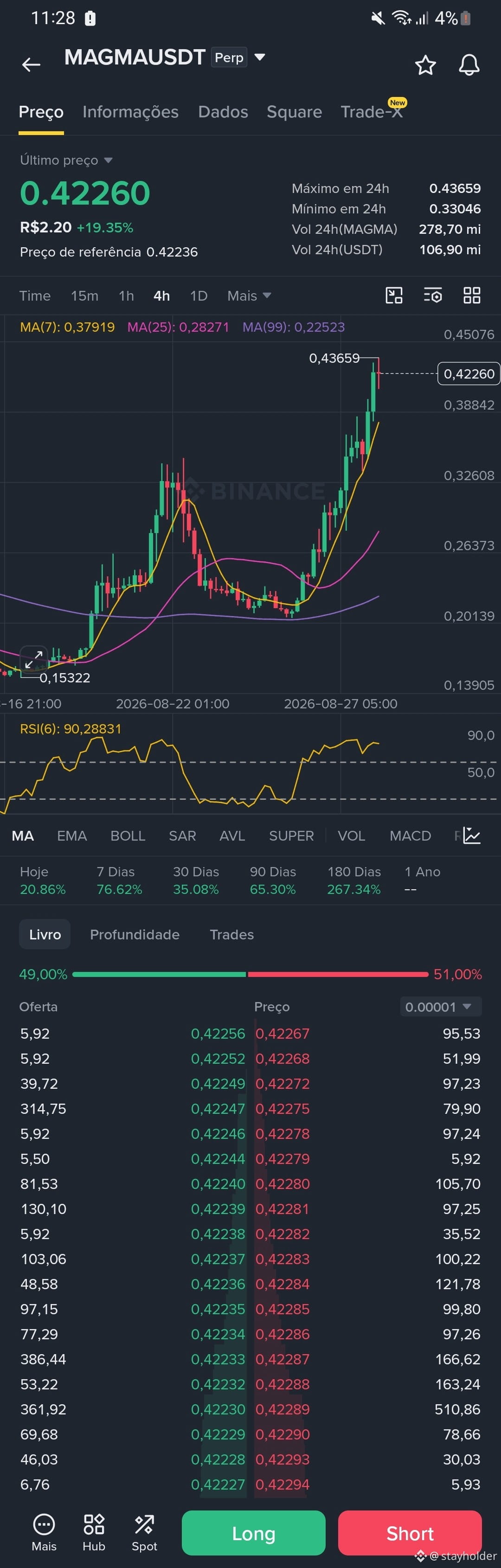Switch to Spot trading icon

[x=144, y=1533]
